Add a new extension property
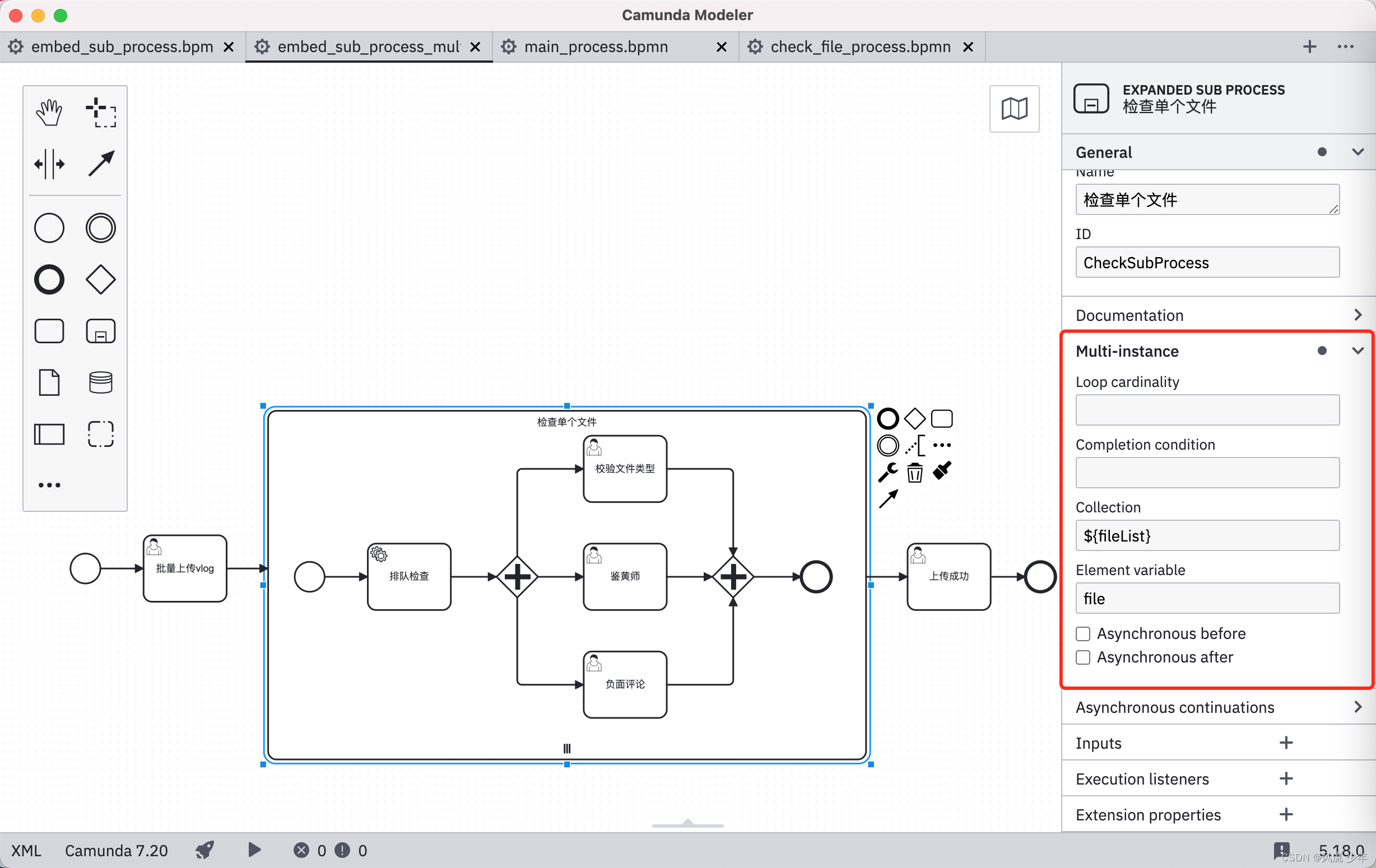Viewport: 1376px width, 868px height. click(1286, 814)
